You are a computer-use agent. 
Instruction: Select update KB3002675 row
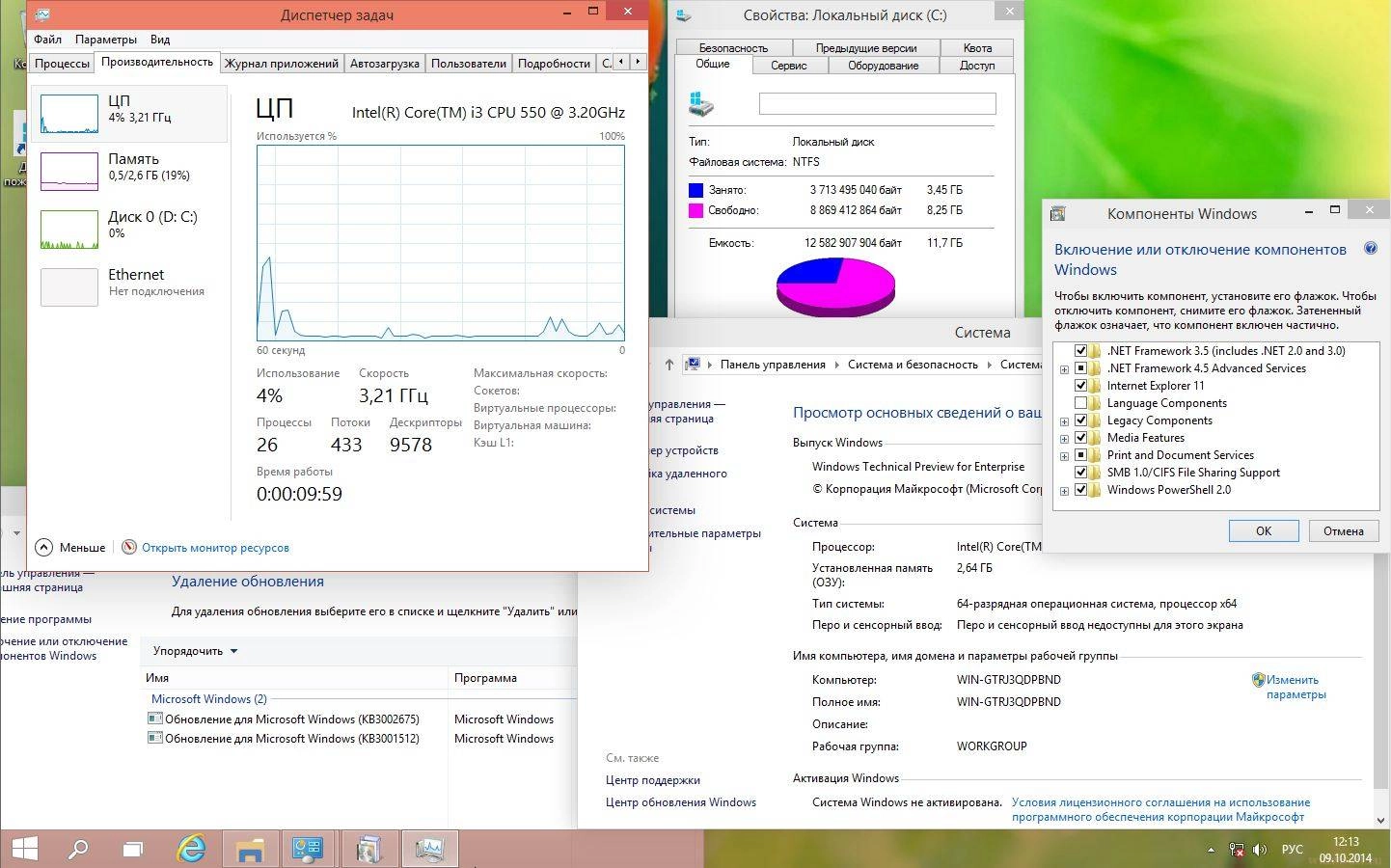coord(357,719)
